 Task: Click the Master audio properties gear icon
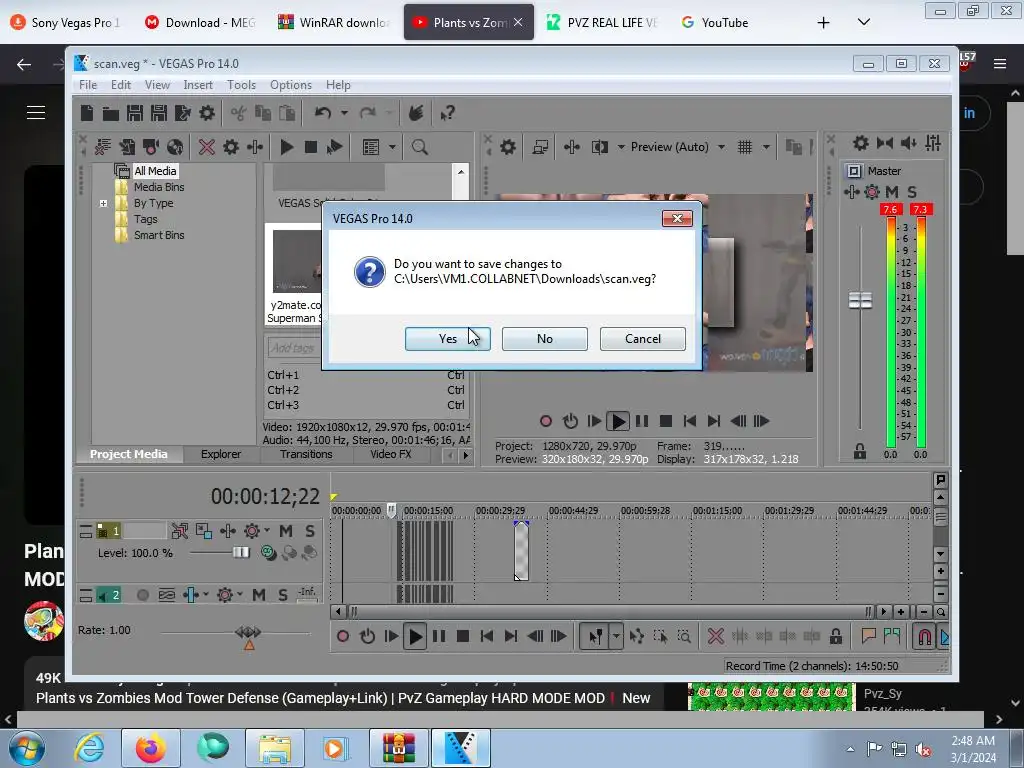(x=861, y=143)
